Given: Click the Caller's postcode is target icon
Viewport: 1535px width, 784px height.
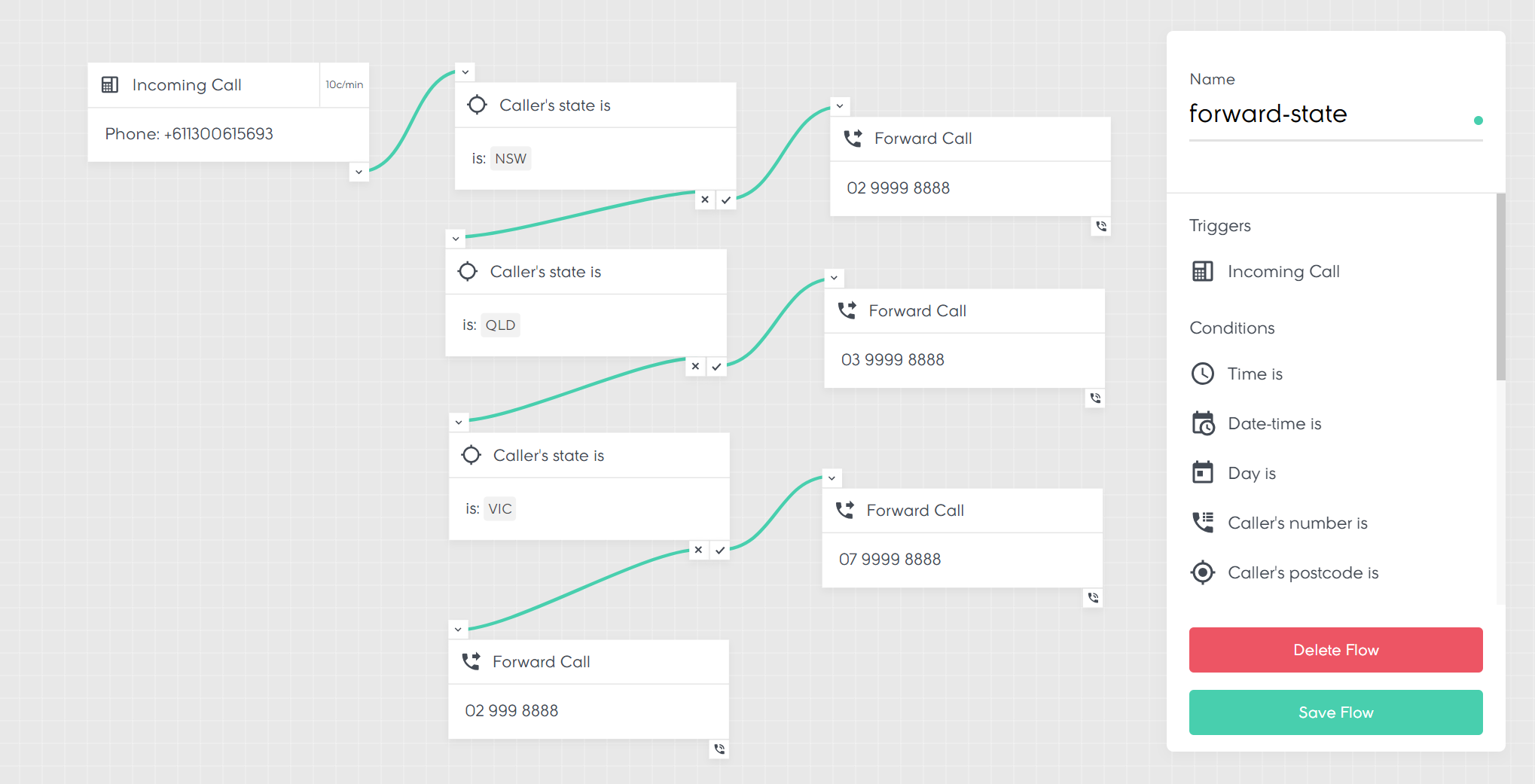Looking at the screenshot, I should tap(1203, 572).
